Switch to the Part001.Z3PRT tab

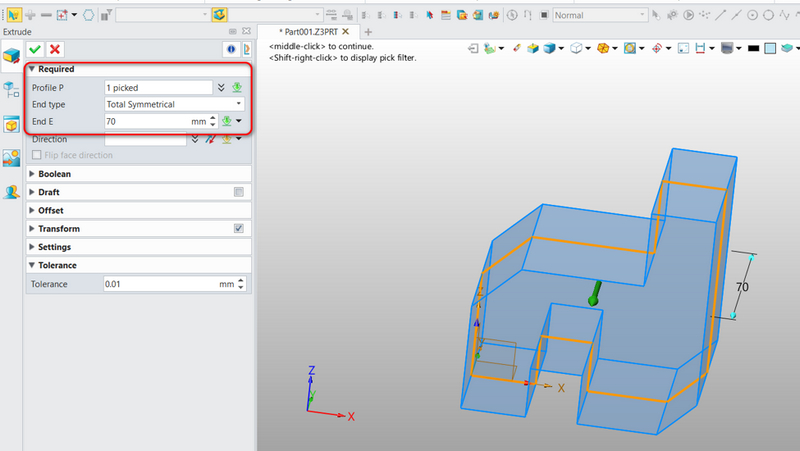[311, 32]
